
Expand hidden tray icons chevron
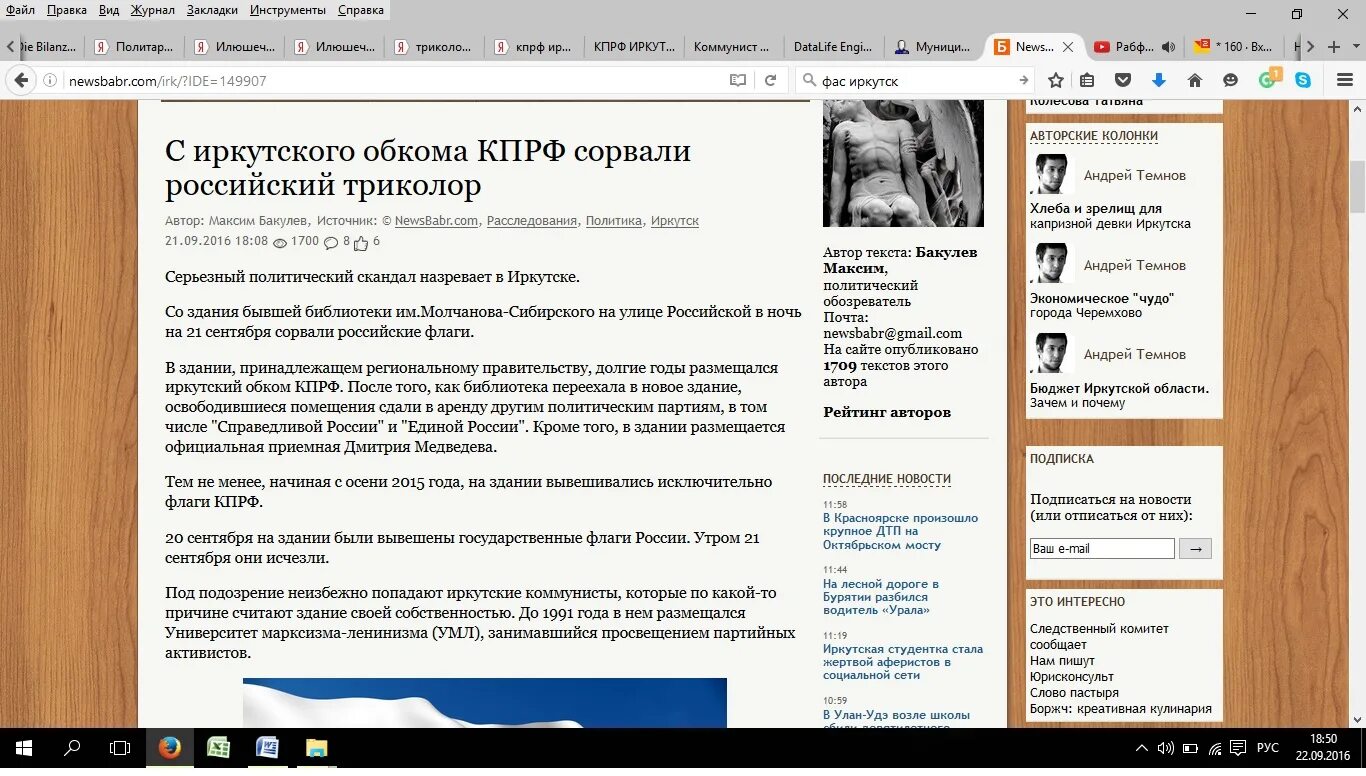tap(1140, 747)
